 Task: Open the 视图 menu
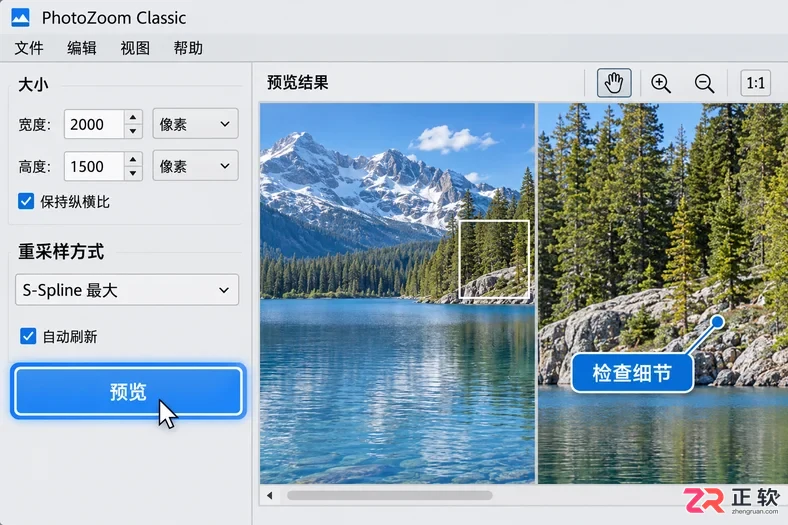[135, 48]
